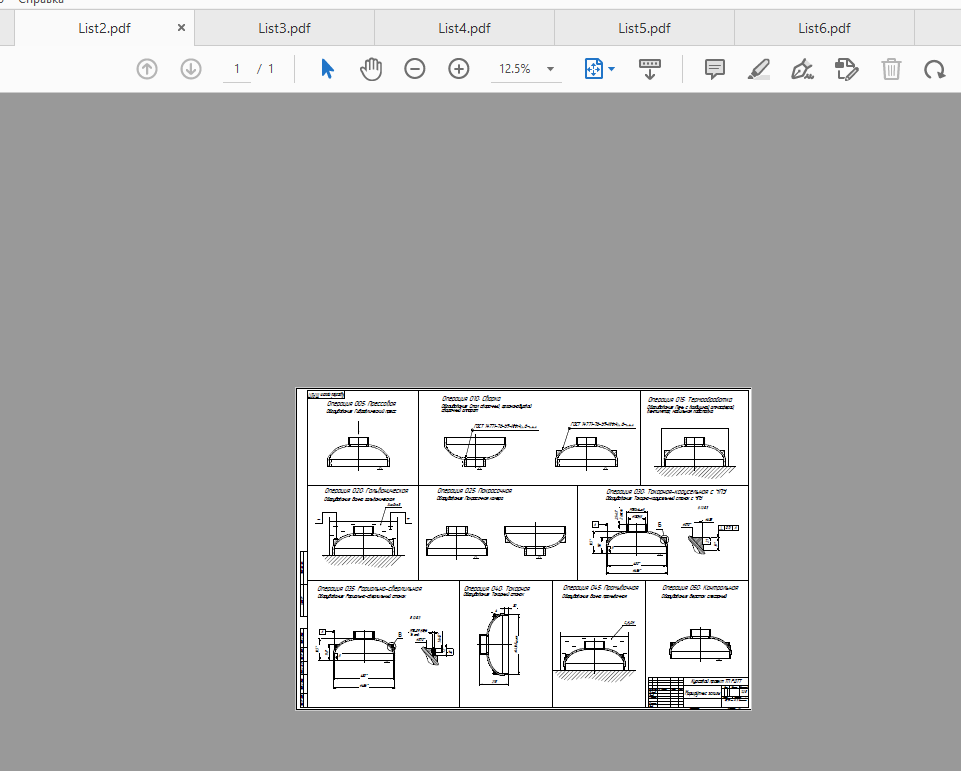Zoom out with the minus button
This screenshot has height=771, width=961.
[415, 69]
